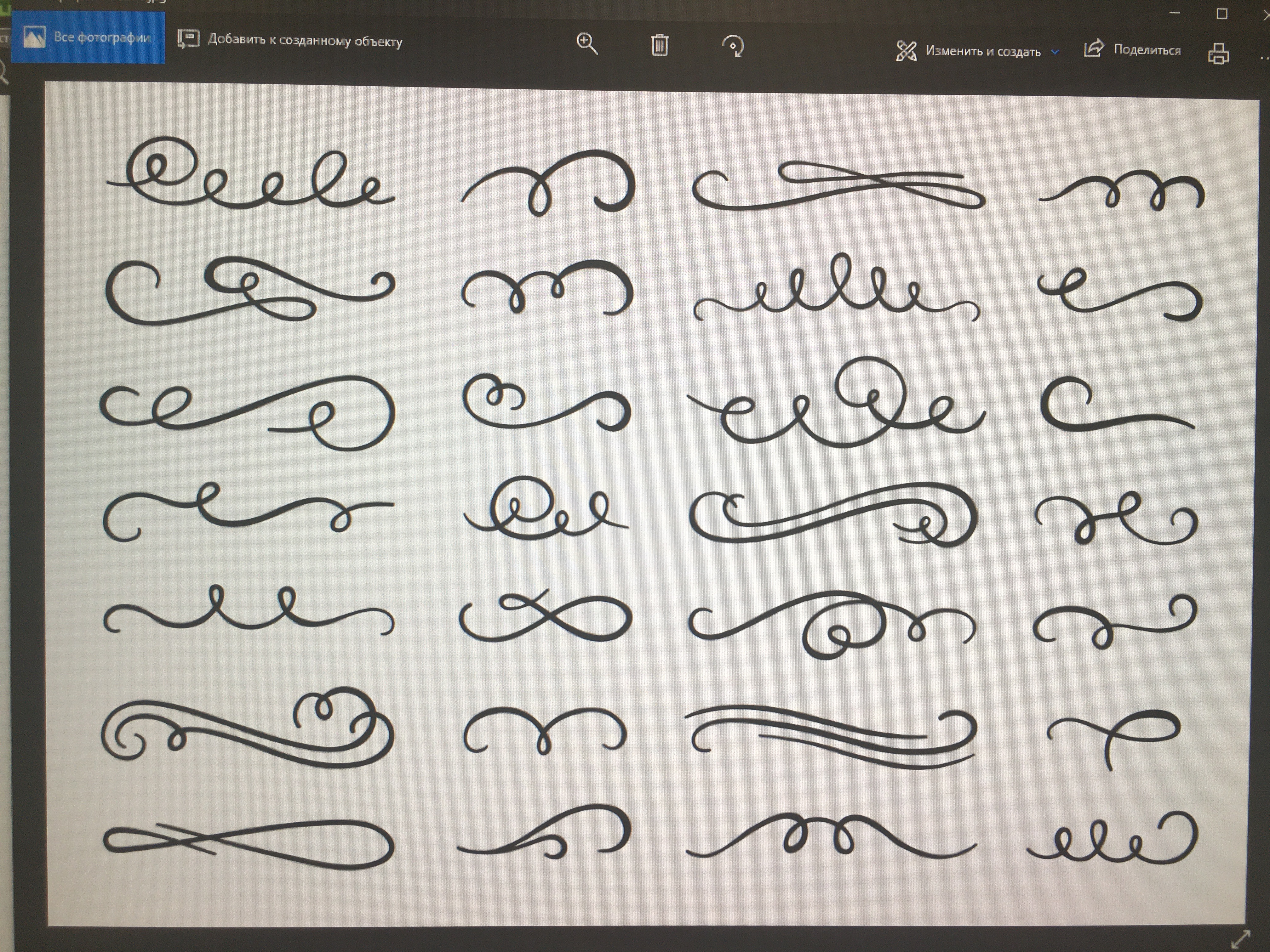Go back to Все фотографии
This screenshot has width=1270, height=952.
click(x=88, y=38)
